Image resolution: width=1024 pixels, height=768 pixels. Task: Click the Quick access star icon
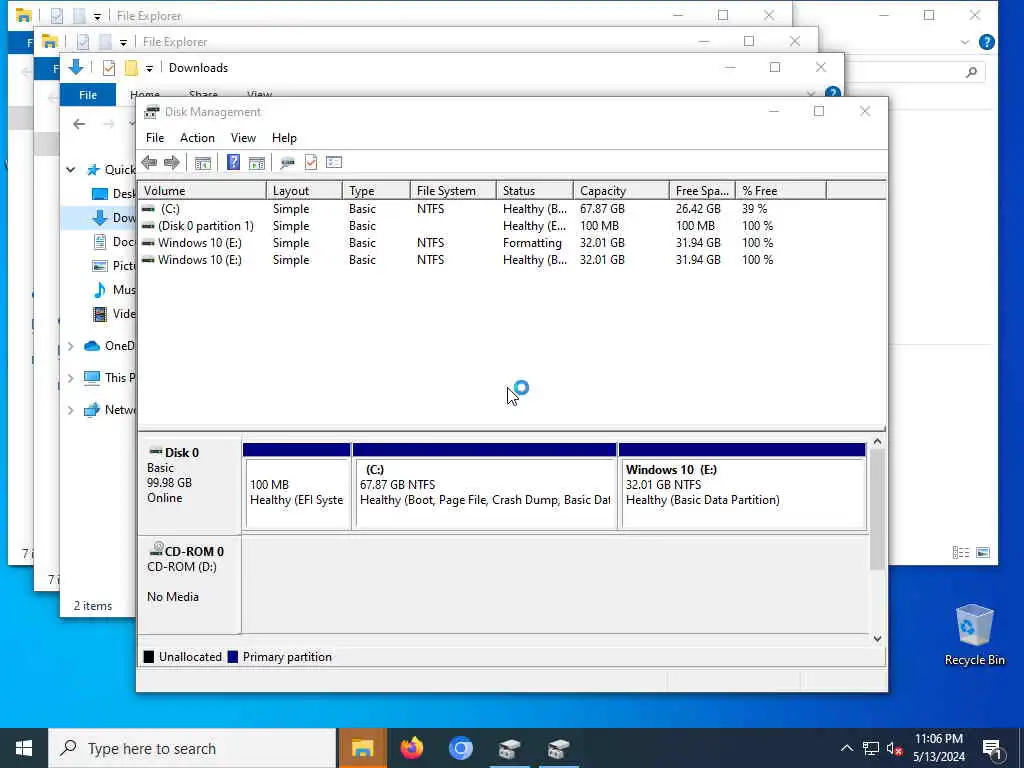[93, 170]
